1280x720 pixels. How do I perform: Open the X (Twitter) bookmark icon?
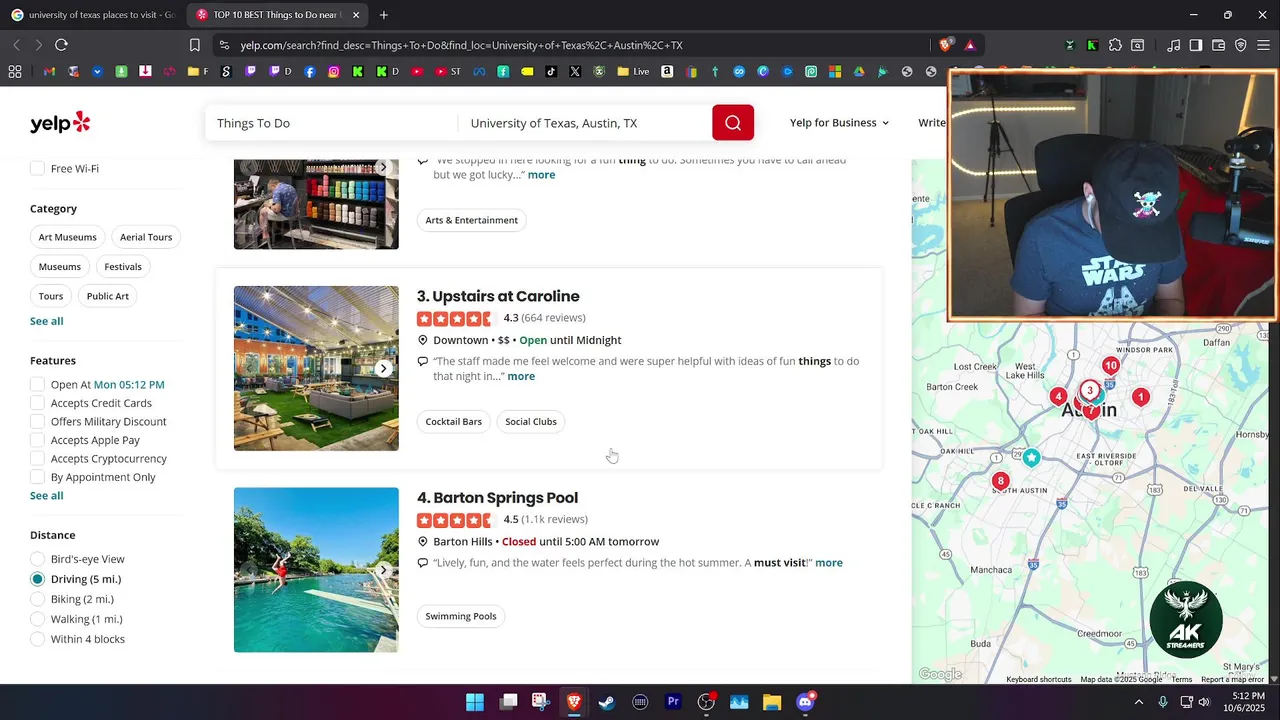click(575, 72)
